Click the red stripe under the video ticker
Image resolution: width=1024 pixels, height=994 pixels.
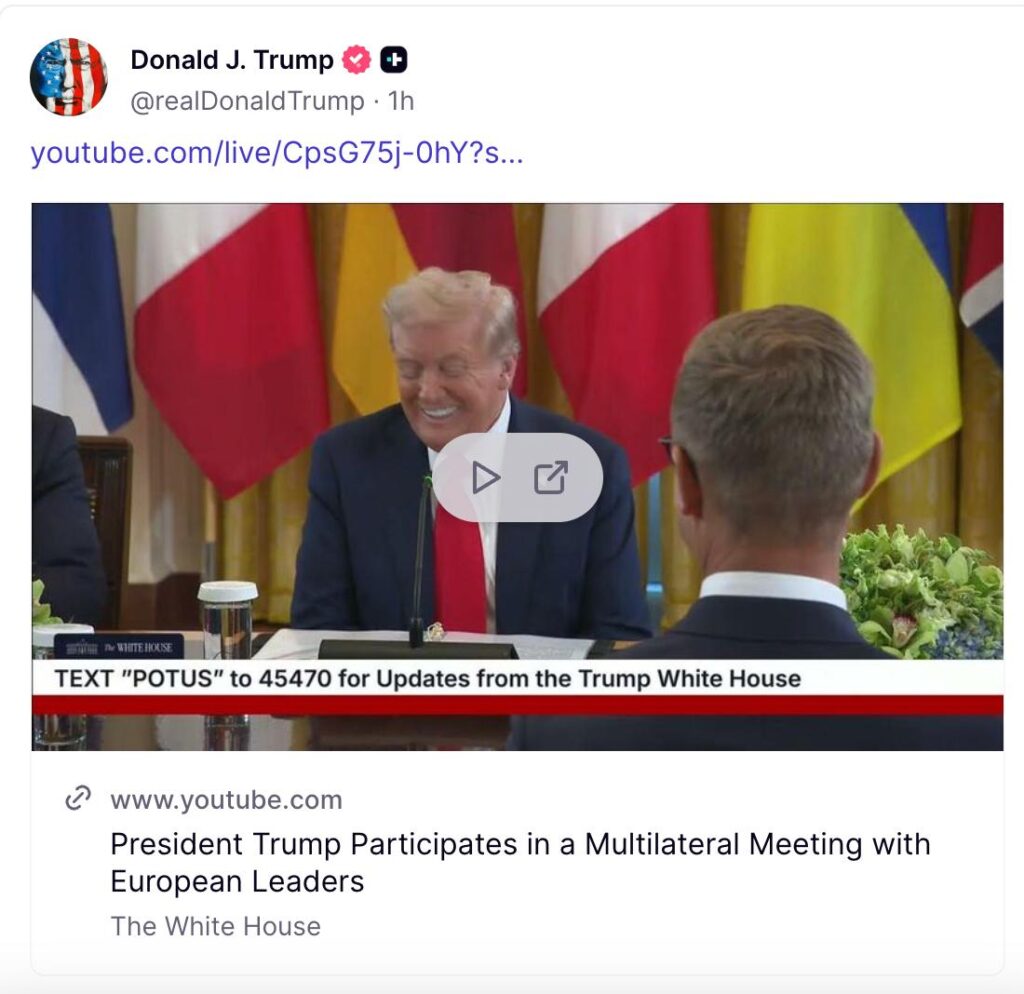517,705
